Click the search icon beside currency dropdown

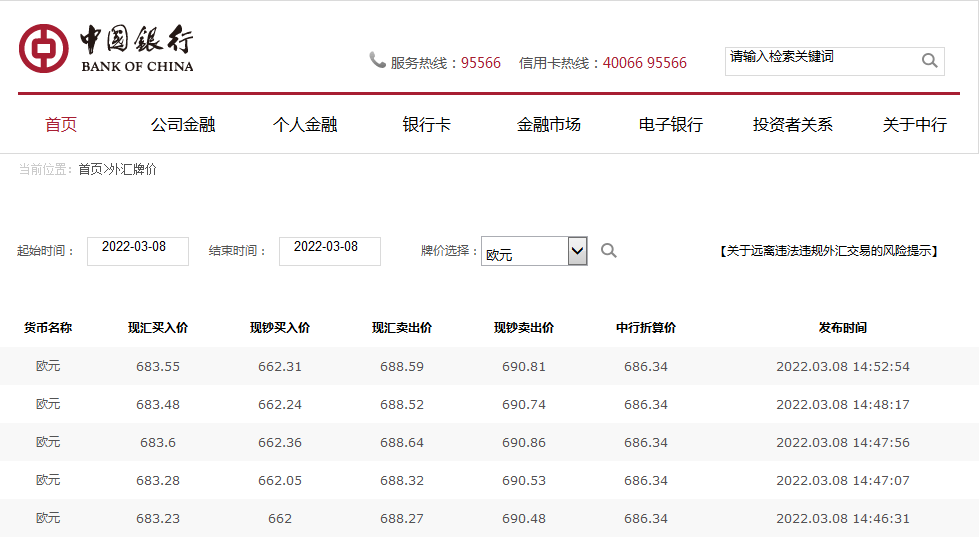tap(608, 251)
